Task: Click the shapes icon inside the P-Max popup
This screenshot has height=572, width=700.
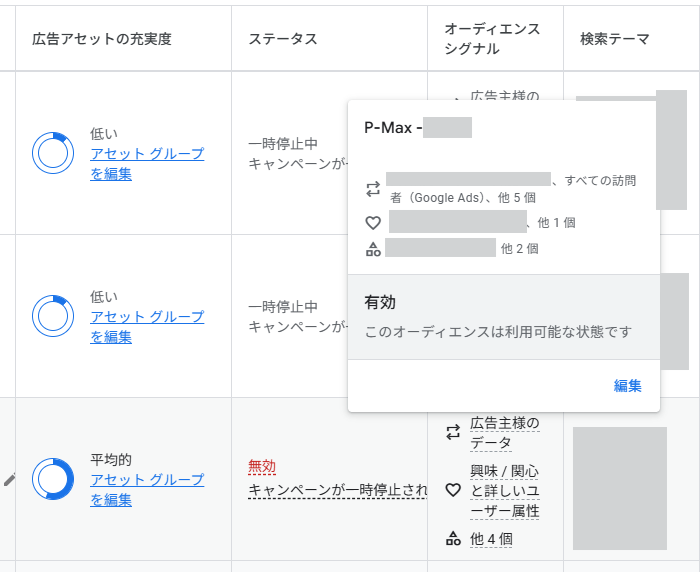Action: tap(373, 249)
